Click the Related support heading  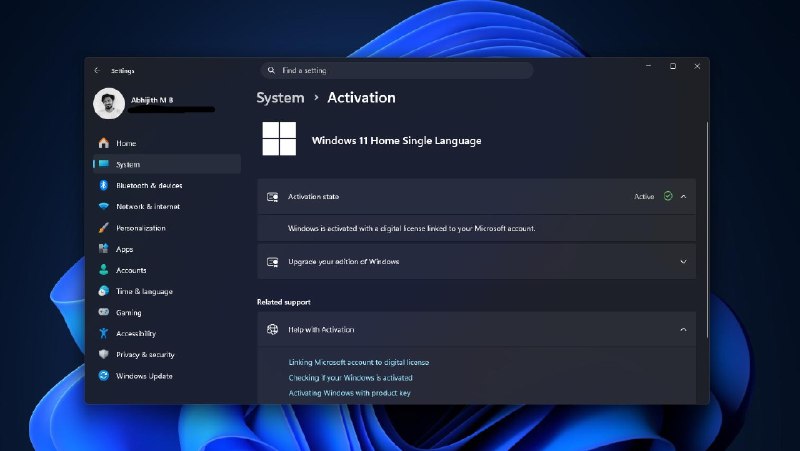[284, 302]
